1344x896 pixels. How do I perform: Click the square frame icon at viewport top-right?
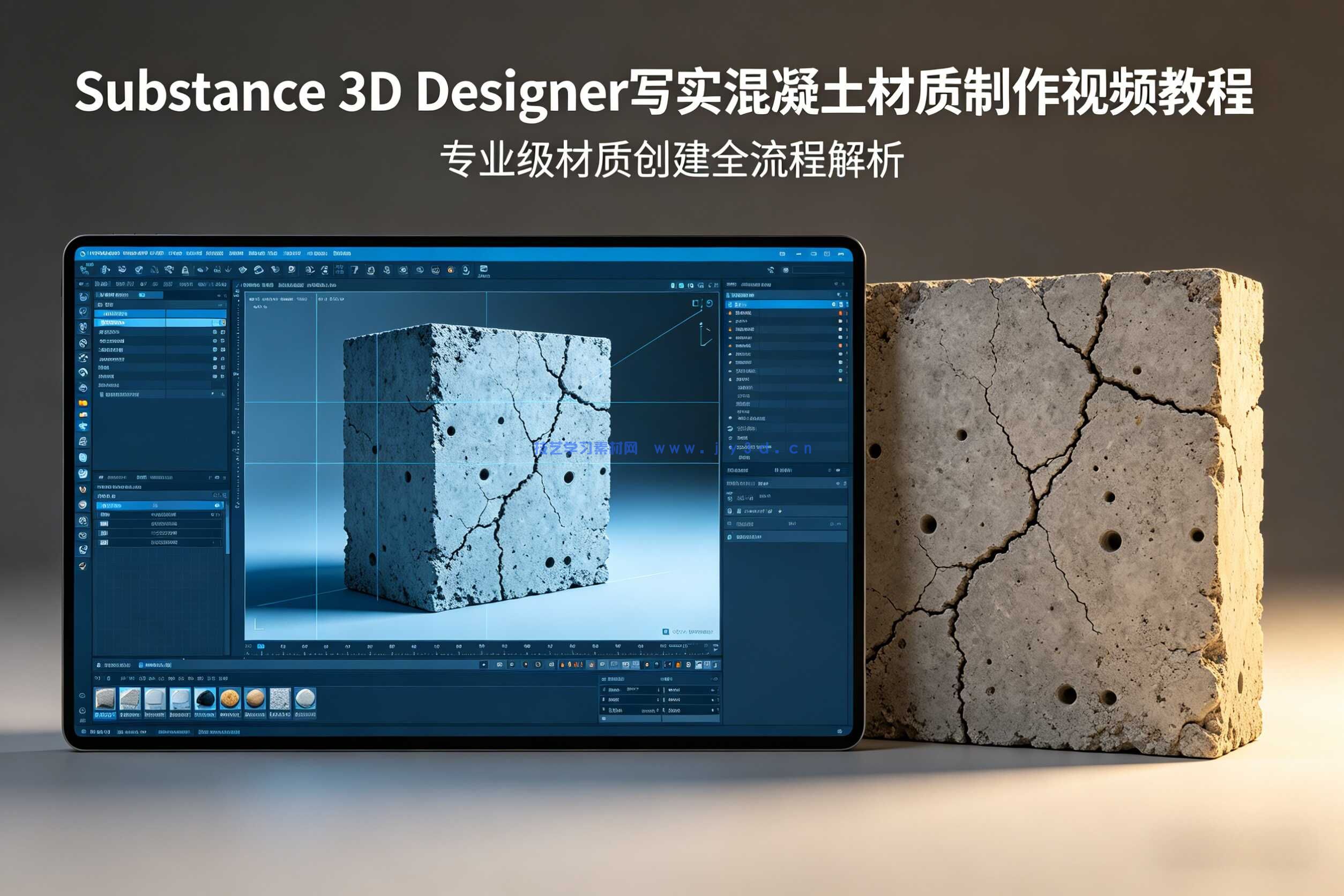696,303
